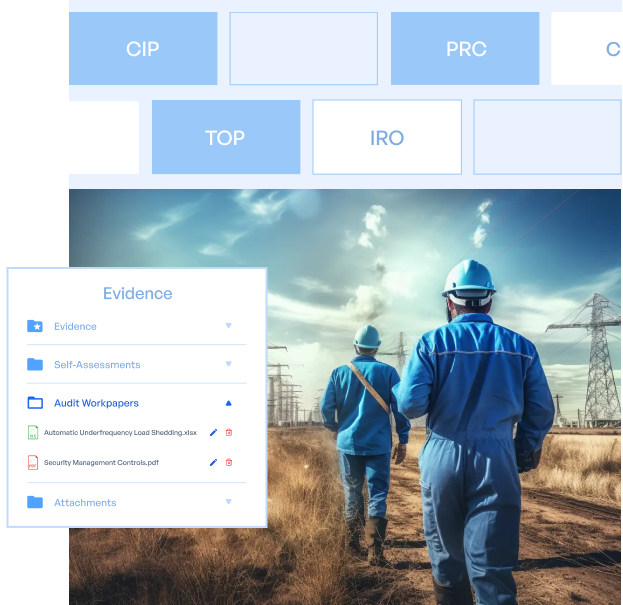Select the CIP standard tile
This screenshot has width=623, height=605.
pyautogui.click(x=143, y=48)
